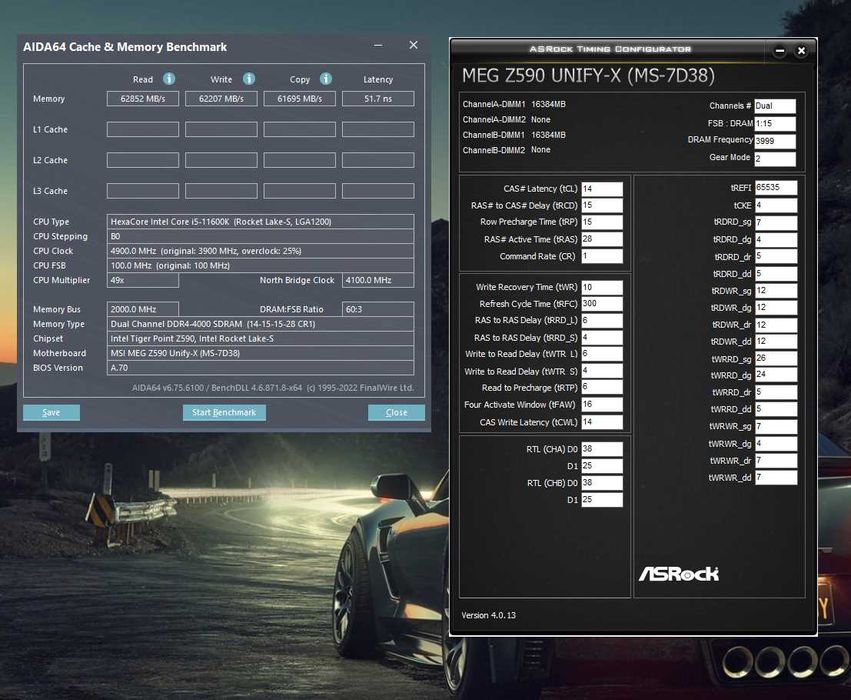Click the Channels # field showing Dual

click(x=775, y=106)
